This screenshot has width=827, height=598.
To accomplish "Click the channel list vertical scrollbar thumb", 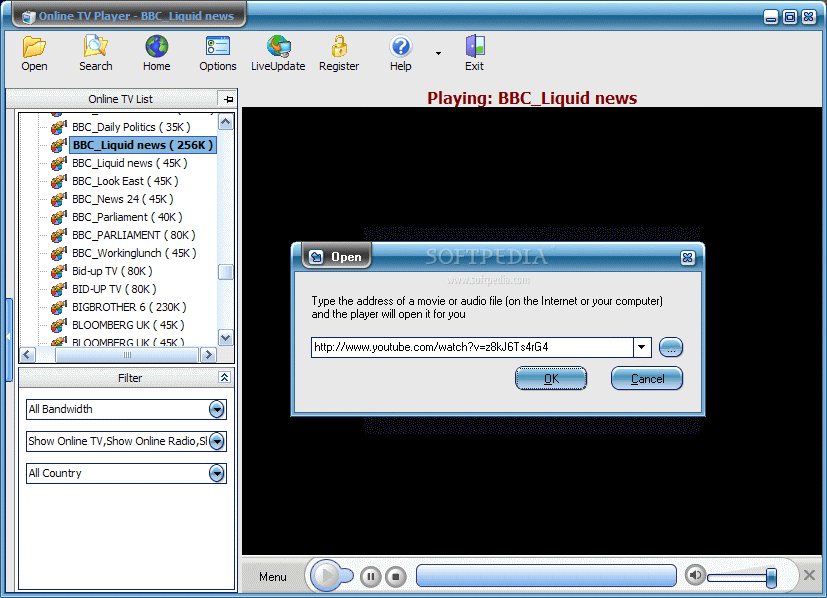I will [x=226, y=272].
